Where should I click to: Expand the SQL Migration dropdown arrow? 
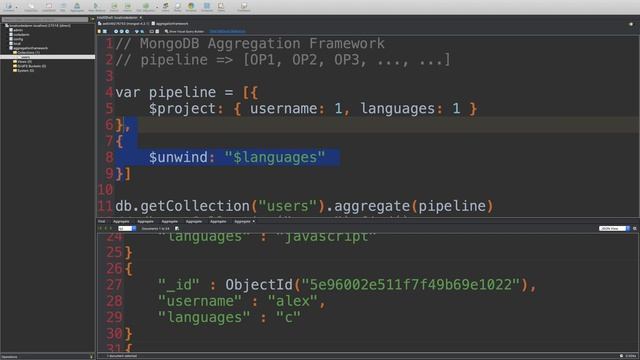(x=157, y=7)
